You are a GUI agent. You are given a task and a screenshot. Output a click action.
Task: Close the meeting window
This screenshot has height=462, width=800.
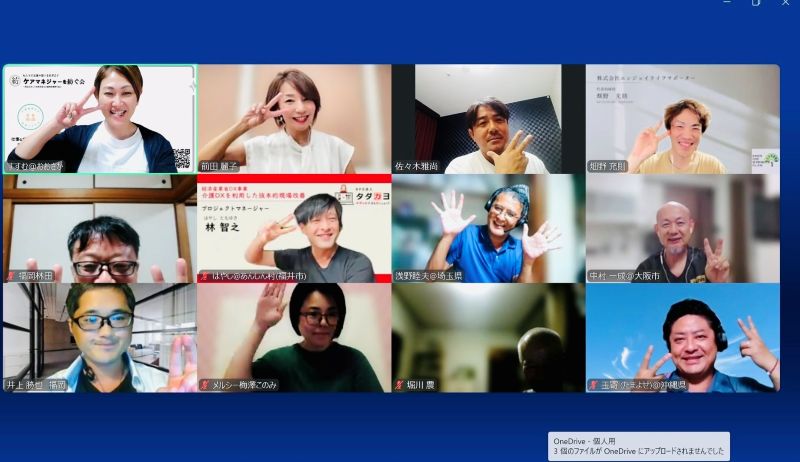click(x=786, y=4)
